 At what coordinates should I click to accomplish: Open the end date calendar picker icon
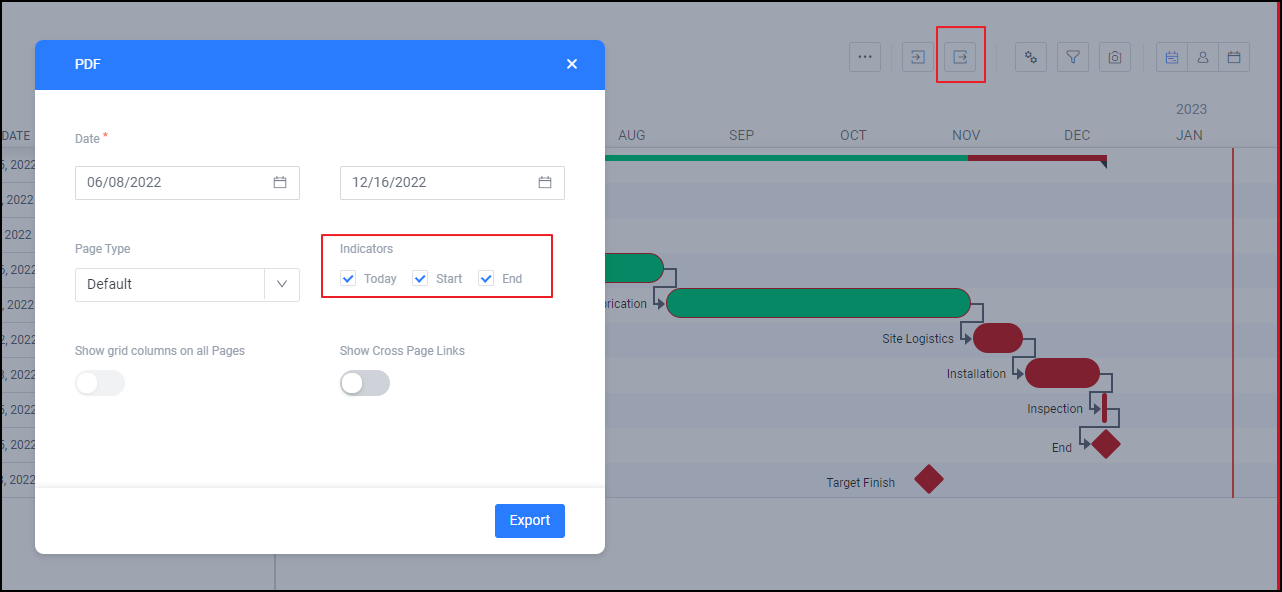tap(545, 182)
